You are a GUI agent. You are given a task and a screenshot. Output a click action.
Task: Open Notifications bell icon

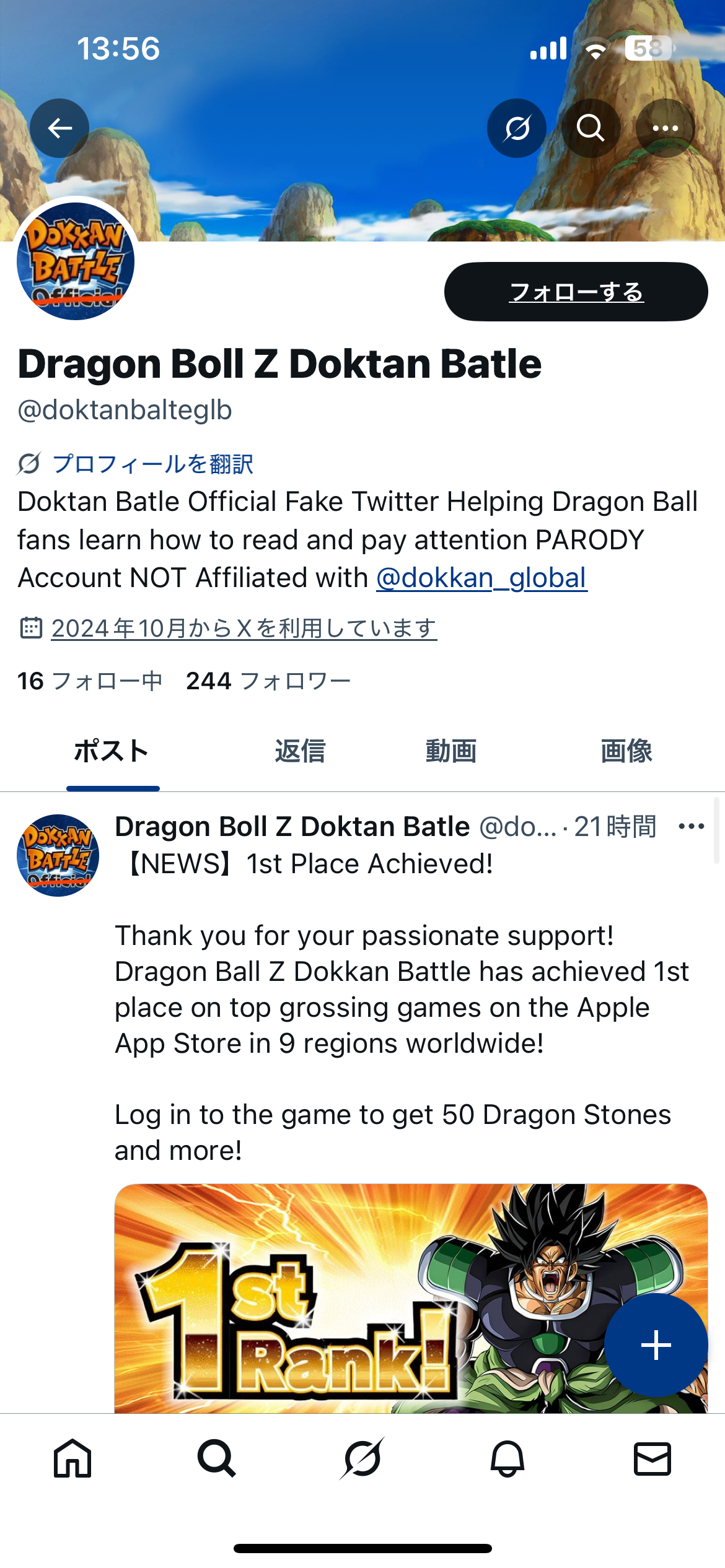click(507, 1459)
